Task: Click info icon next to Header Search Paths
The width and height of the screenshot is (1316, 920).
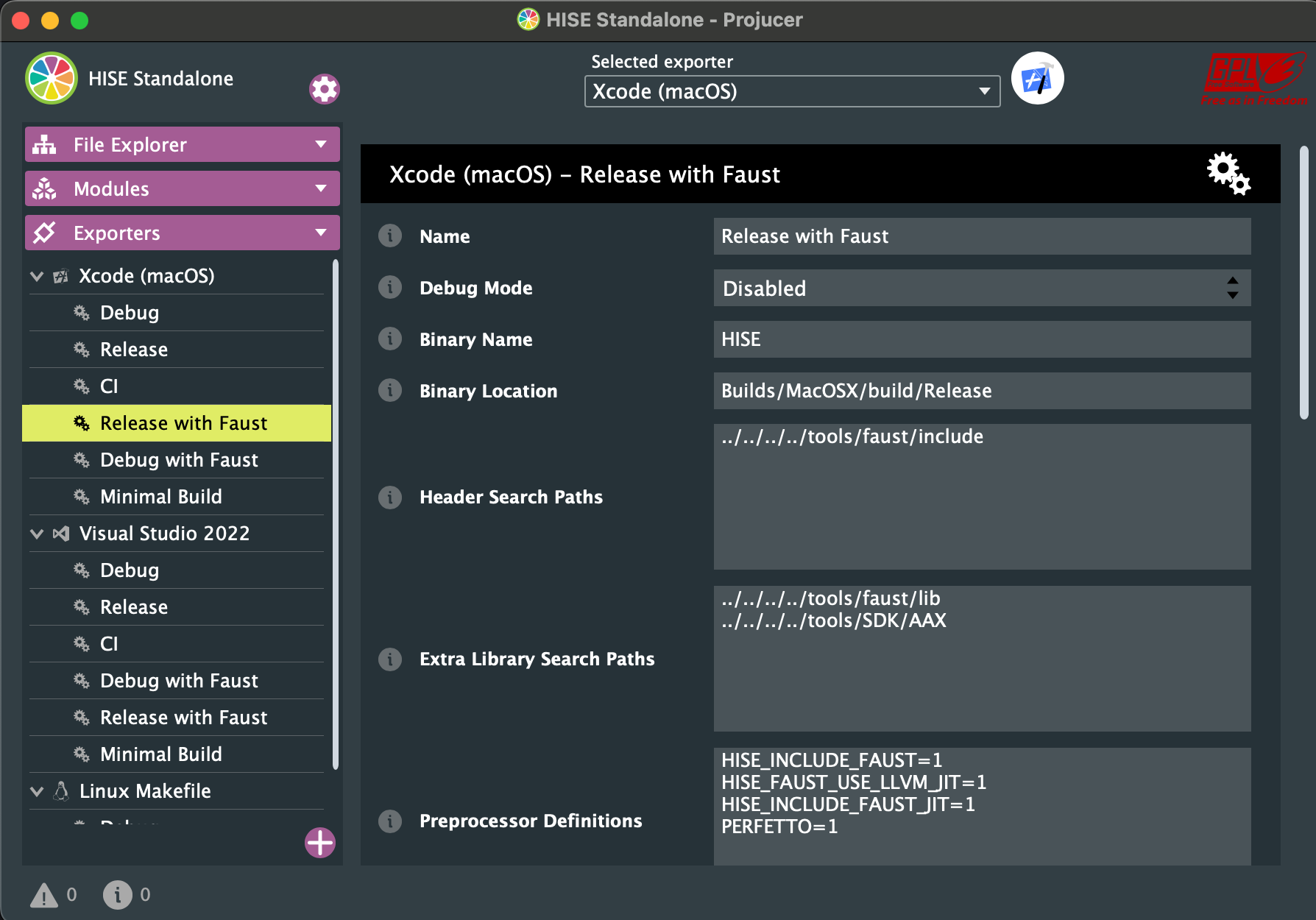Action: (390, 497)
